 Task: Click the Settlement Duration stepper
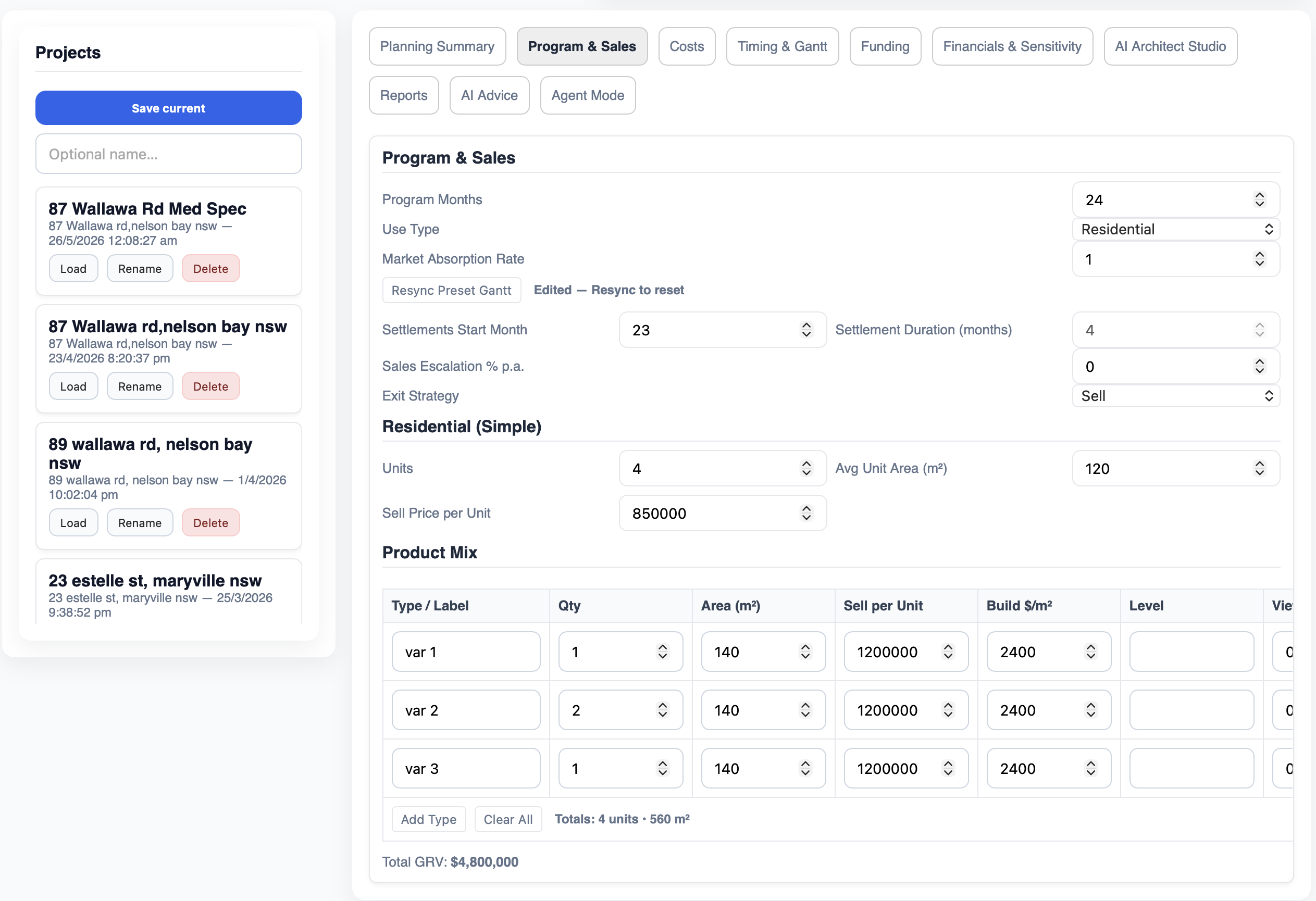click(1259, 329)
